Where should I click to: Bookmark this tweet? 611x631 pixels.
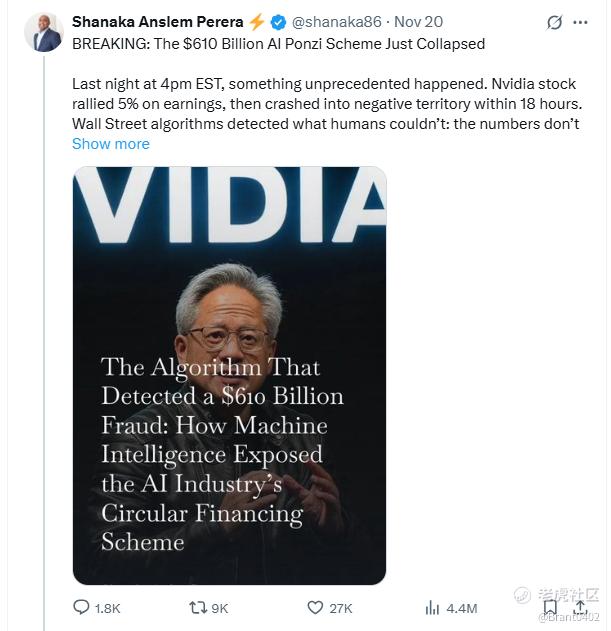pyautogui.click(x=550, y=607)
